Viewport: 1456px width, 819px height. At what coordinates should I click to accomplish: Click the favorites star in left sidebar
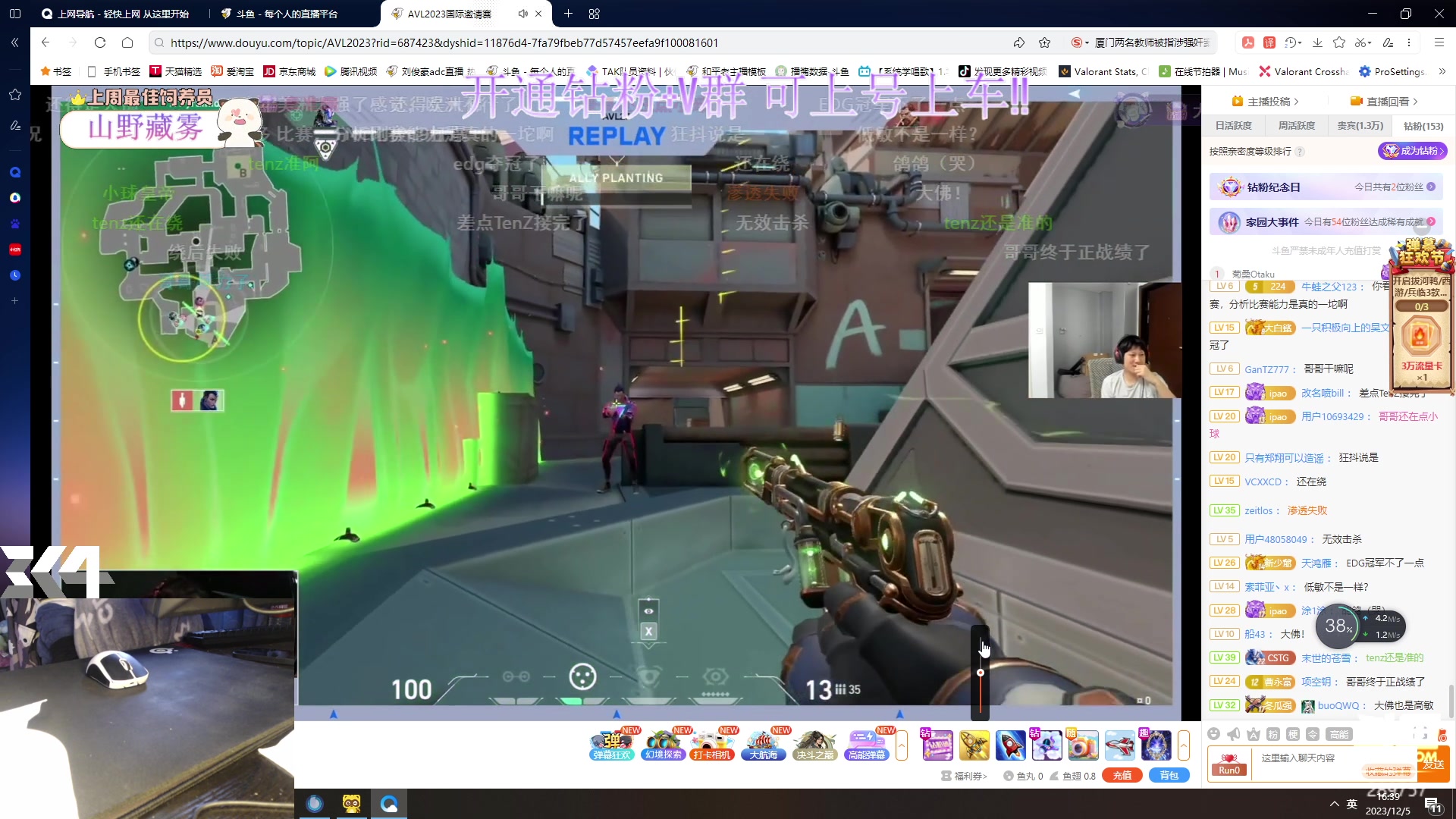coord(15,95)
